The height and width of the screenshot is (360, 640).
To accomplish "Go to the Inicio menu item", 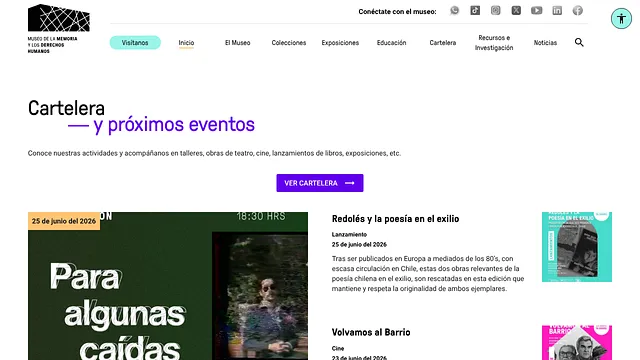I will (x=186, y=42).
